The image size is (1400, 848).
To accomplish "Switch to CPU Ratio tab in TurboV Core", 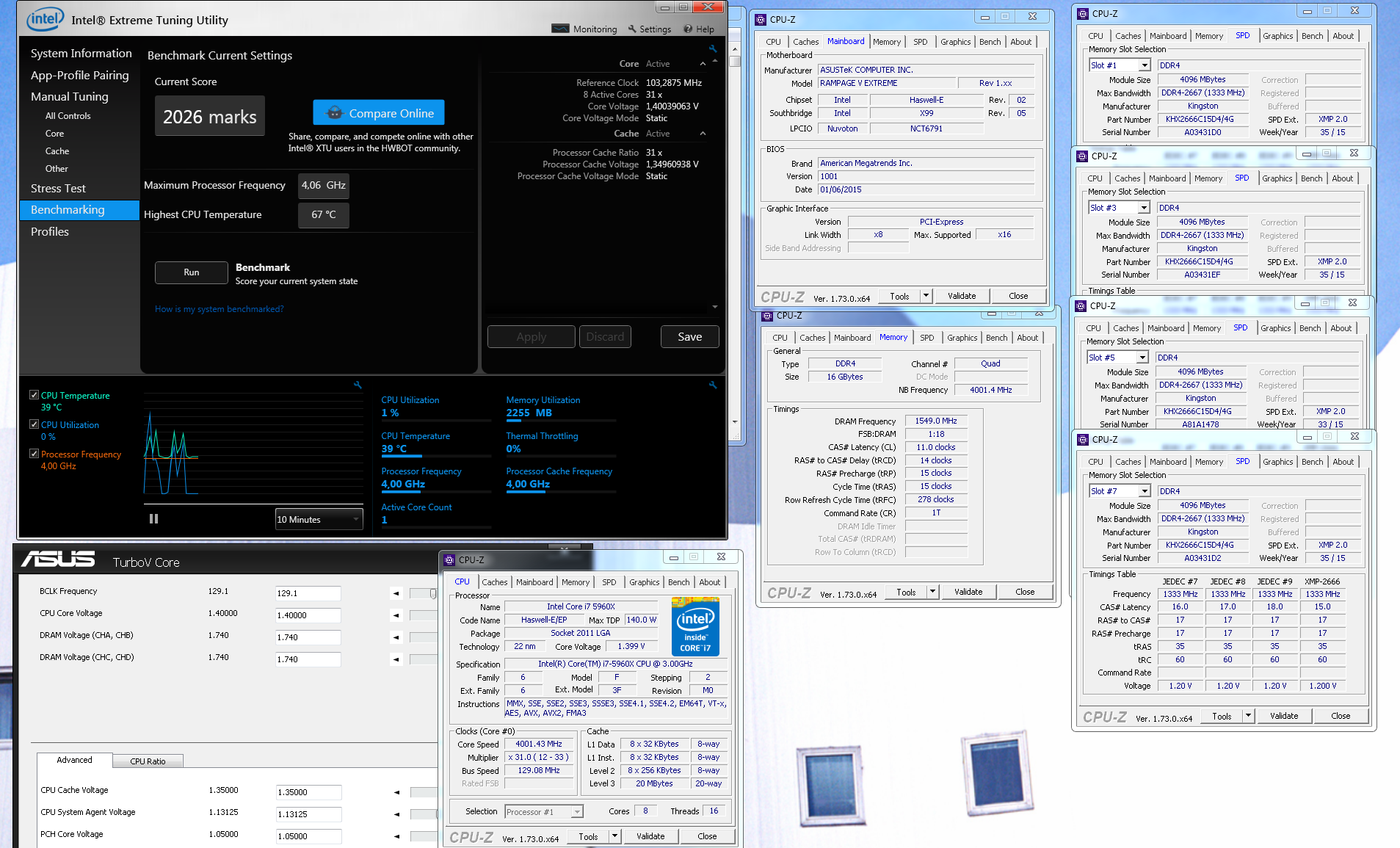I will point(148,761).
